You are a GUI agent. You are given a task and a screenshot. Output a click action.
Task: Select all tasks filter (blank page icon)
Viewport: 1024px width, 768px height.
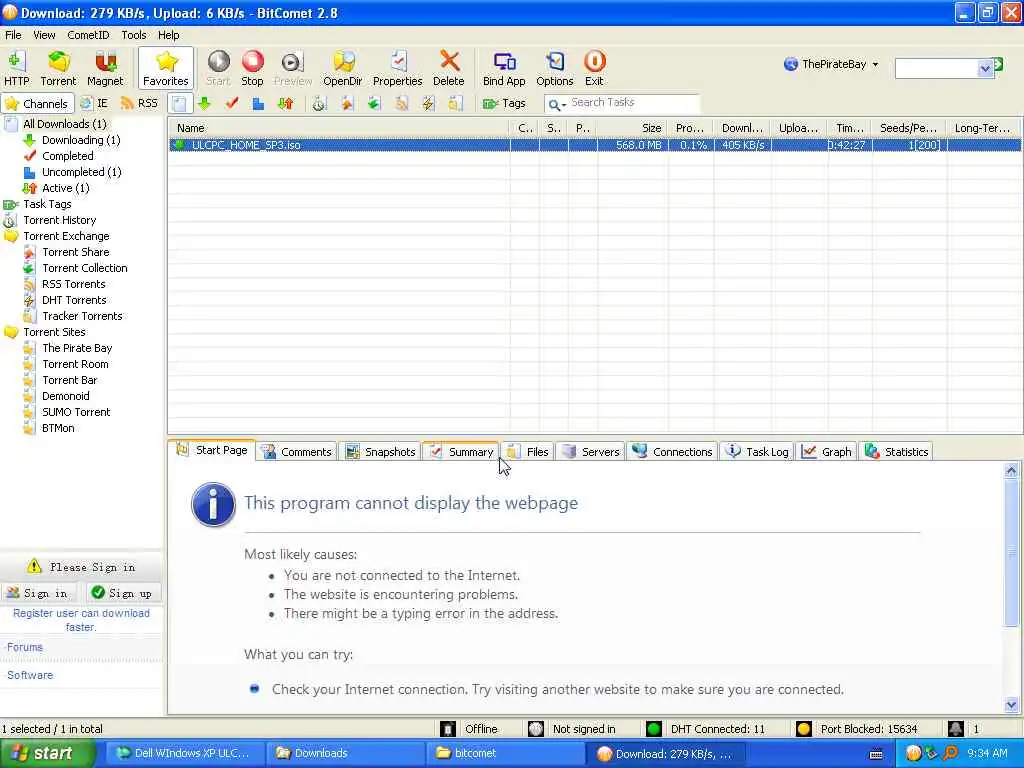tap(180, 103)
